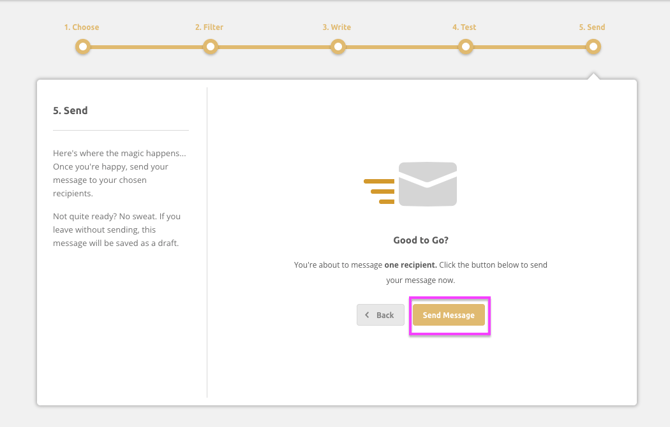Go to the Write step circle

tap(338, 46)
